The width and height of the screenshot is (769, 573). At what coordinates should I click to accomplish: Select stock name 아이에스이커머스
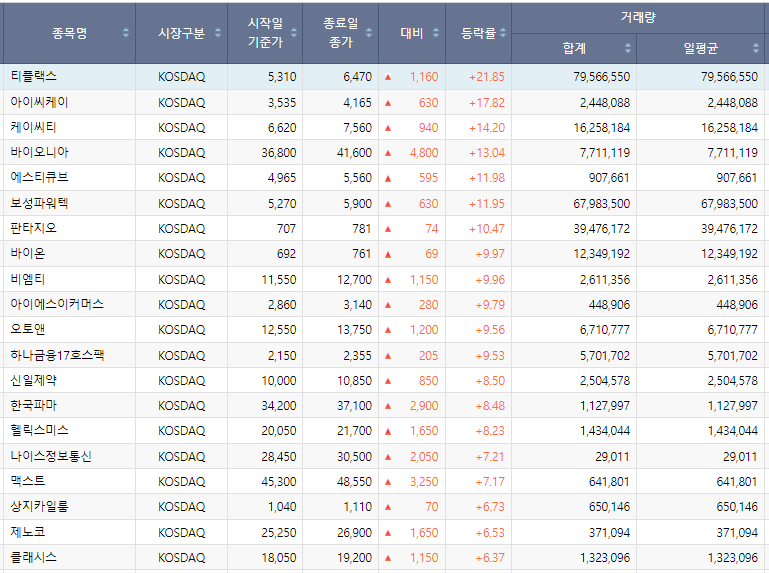[x=57, y=305]
